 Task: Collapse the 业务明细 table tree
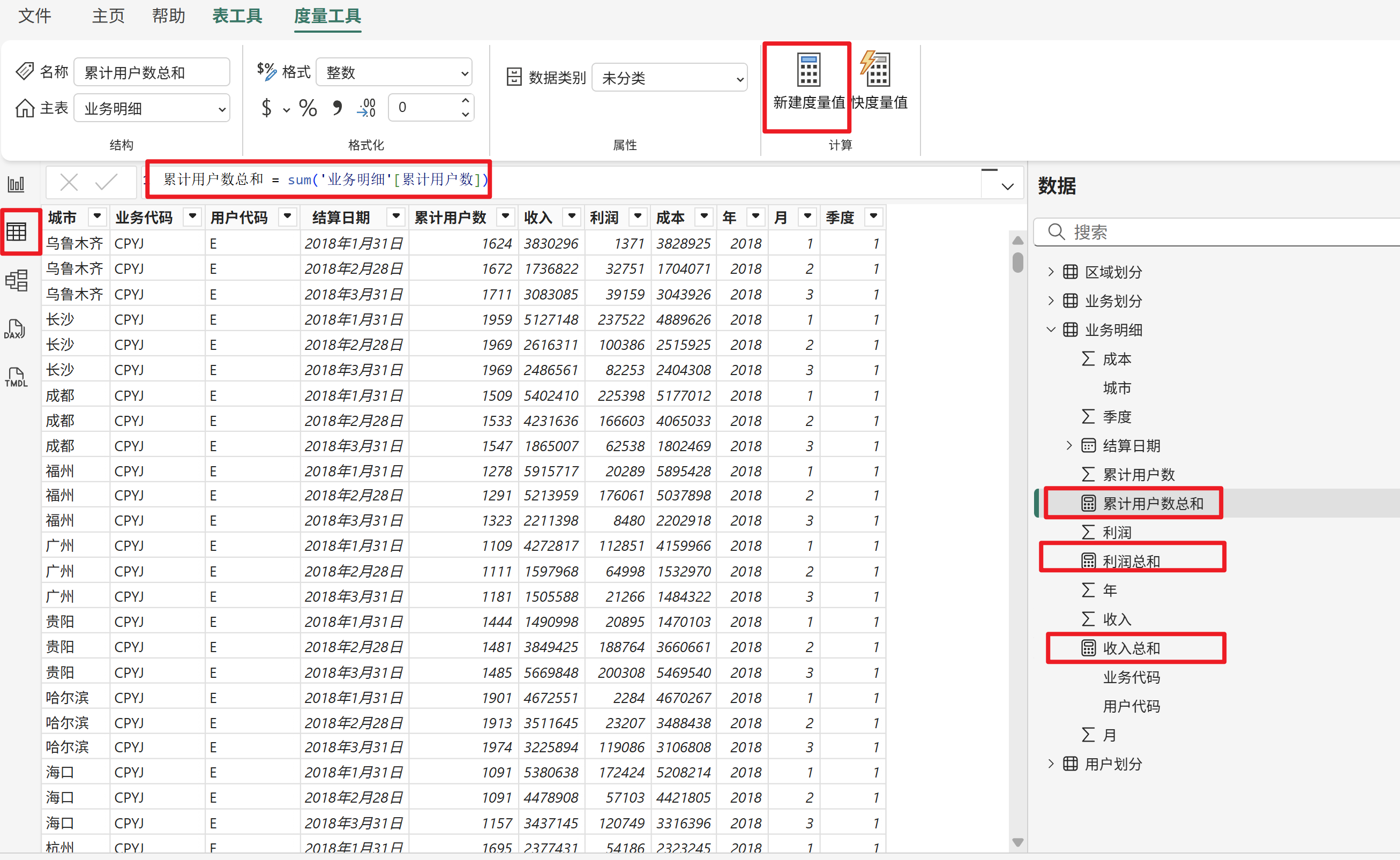pos(1051,330)
